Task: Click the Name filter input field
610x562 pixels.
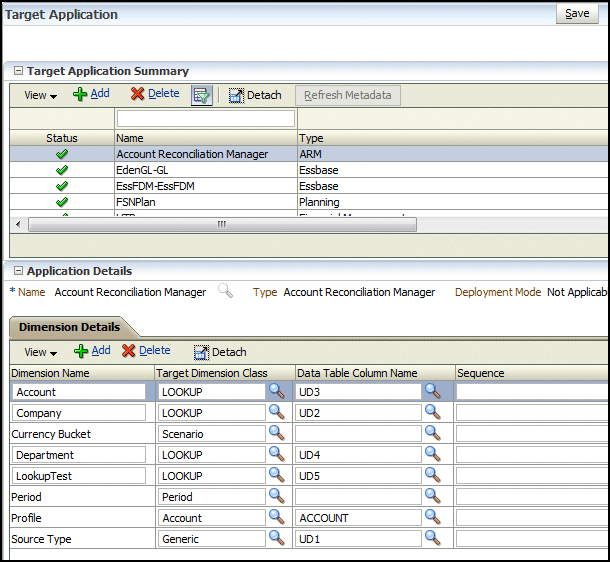Action: [x=205, y=119]
